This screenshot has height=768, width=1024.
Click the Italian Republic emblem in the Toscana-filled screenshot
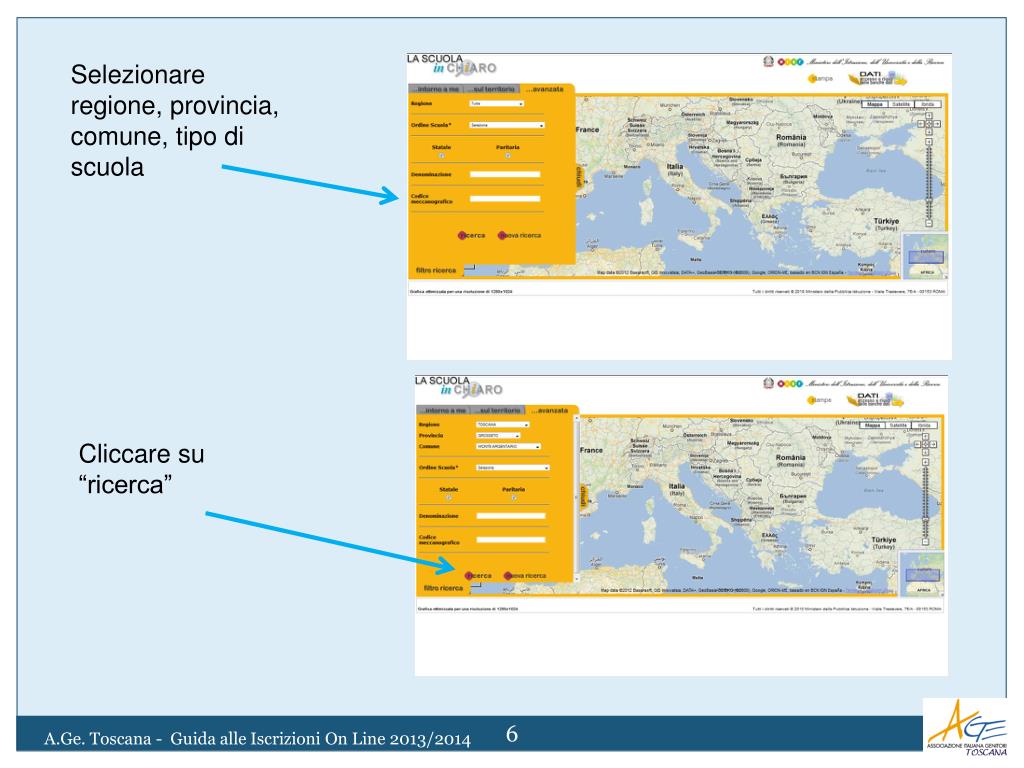769,383
